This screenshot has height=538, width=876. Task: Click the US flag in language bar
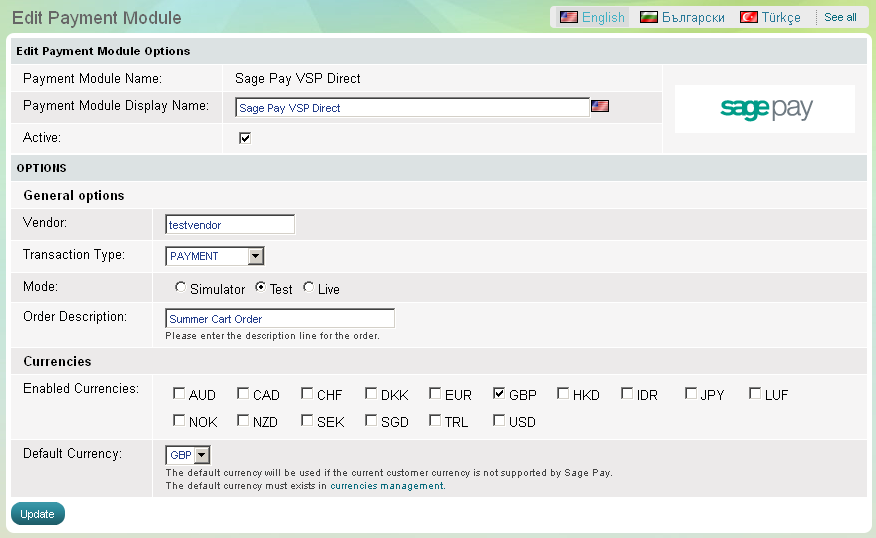569,17
